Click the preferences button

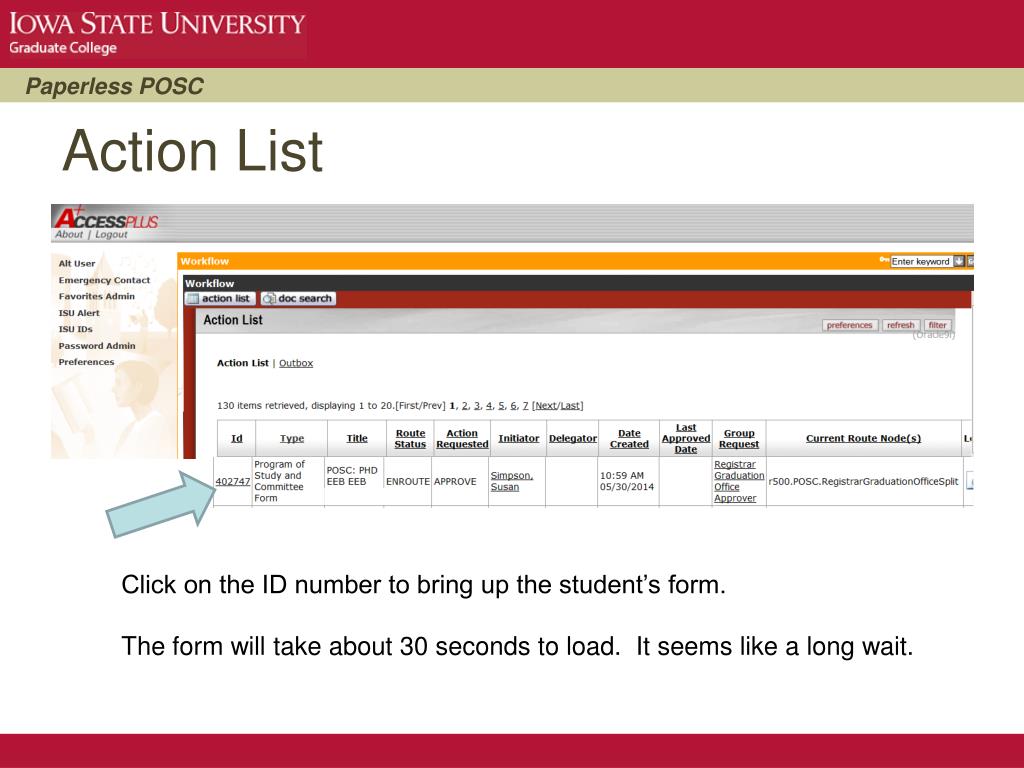pyautogui.click(x=849, y=325)
